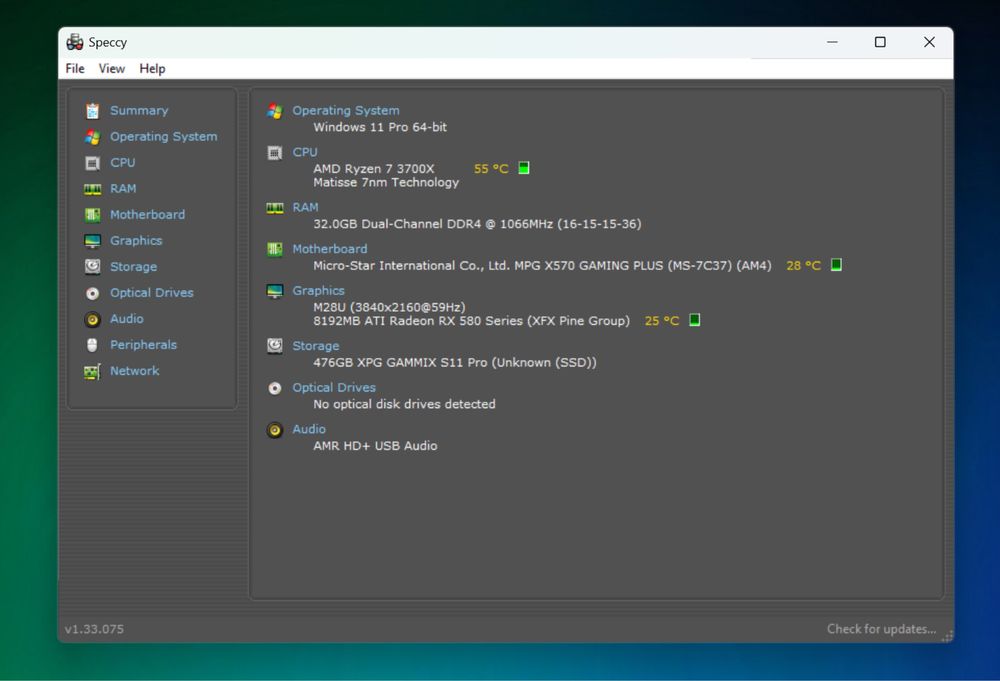Click the Audio speaker icon in sidebar

92,319
